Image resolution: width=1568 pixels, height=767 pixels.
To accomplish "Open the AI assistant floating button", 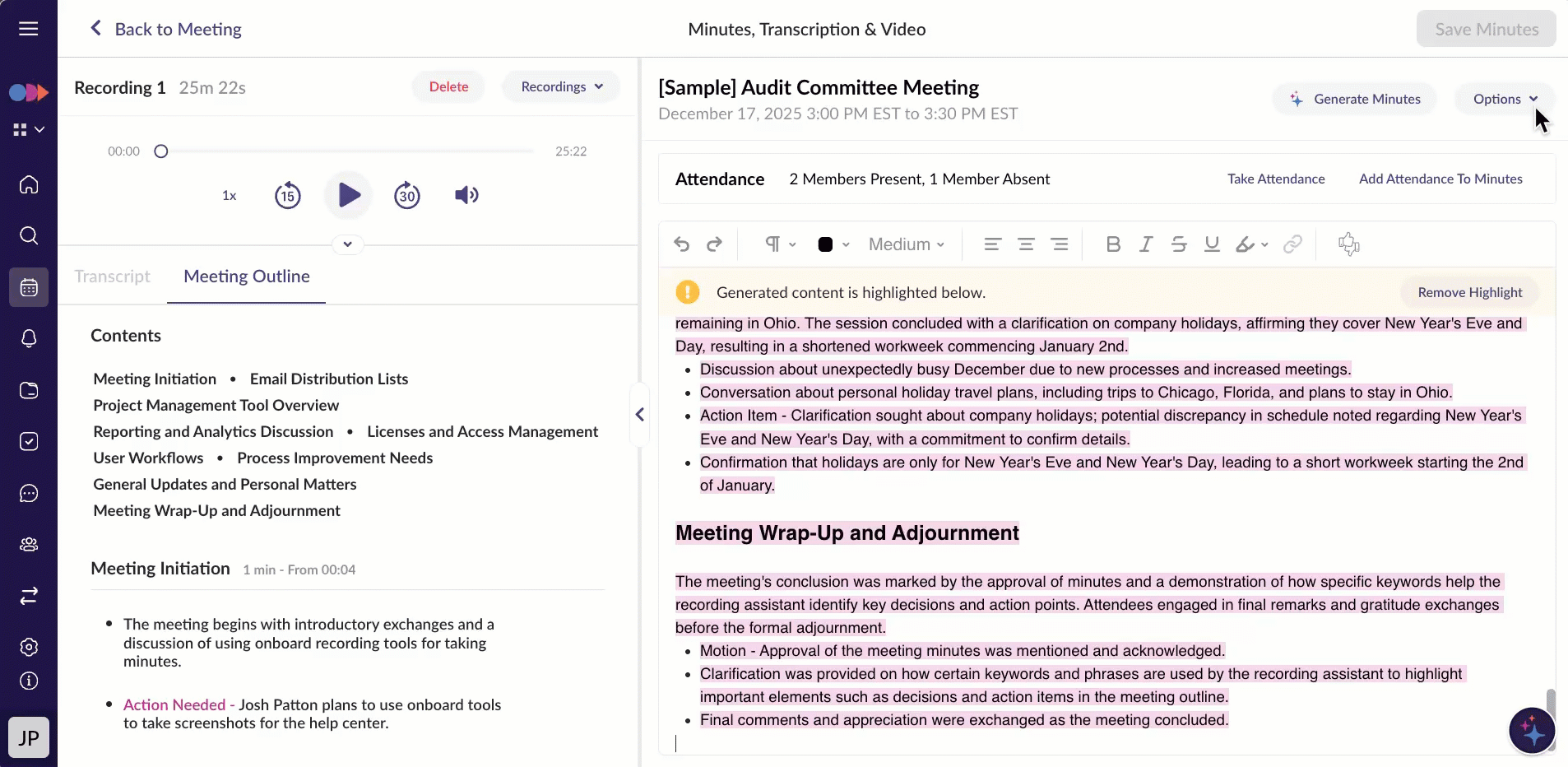I will pyautogui.click(x=1532, y=730).
